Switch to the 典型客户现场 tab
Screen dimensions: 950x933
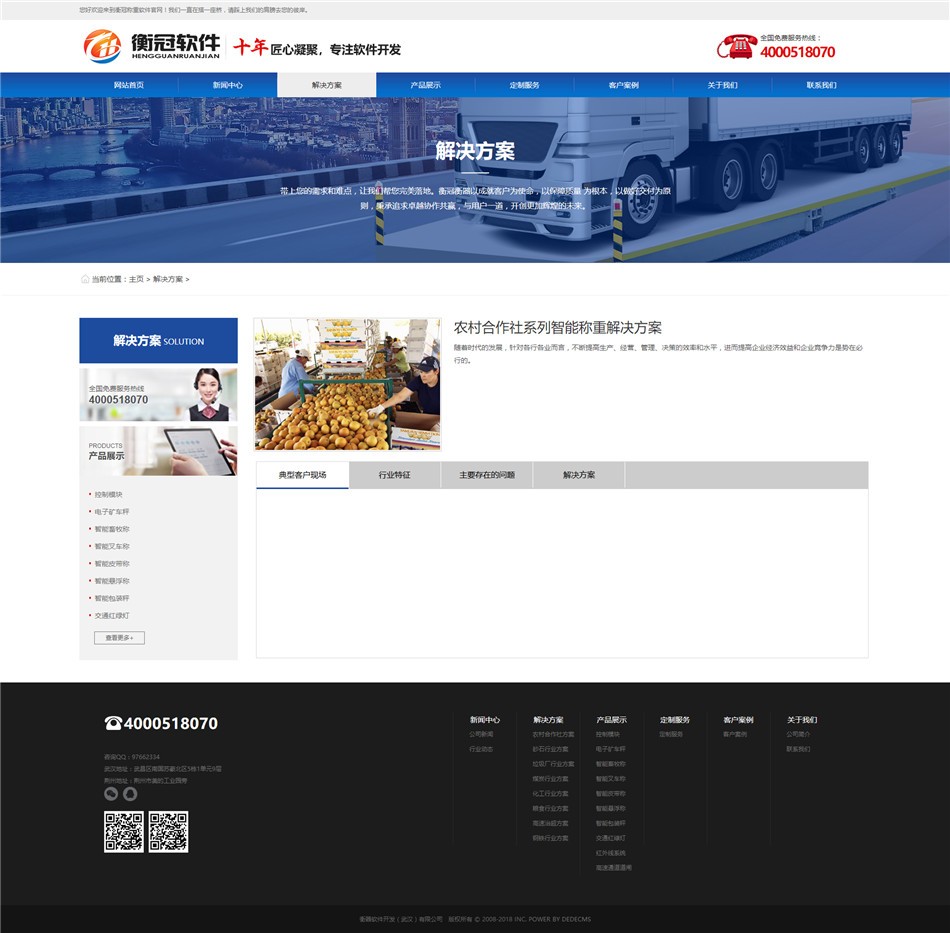(302, 475)
